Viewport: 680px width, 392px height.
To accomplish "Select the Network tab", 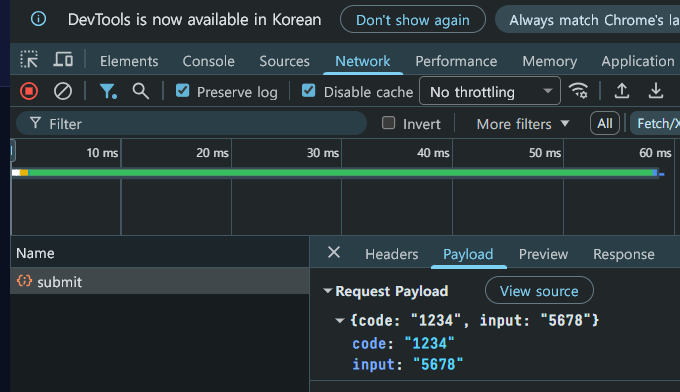I will (x=363, y=61).
